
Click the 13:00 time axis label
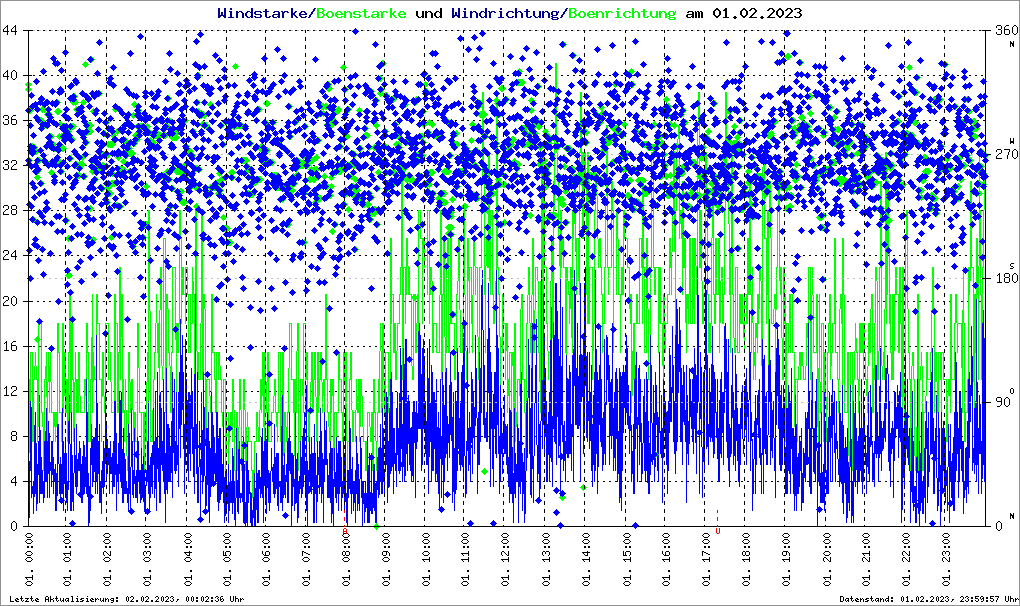point(546,559)
